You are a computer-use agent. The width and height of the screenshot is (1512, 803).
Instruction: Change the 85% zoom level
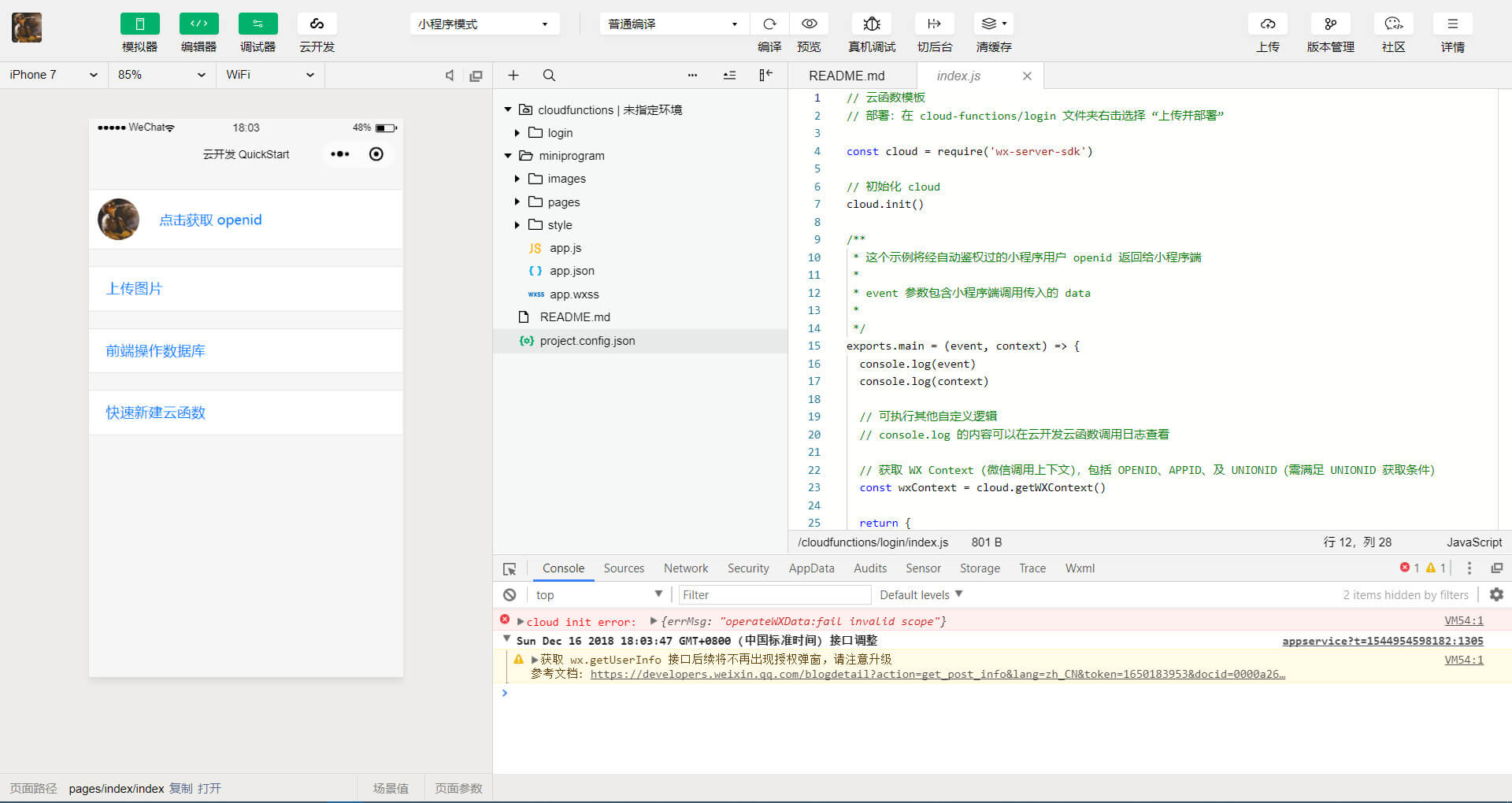click(x=161, y=75)
